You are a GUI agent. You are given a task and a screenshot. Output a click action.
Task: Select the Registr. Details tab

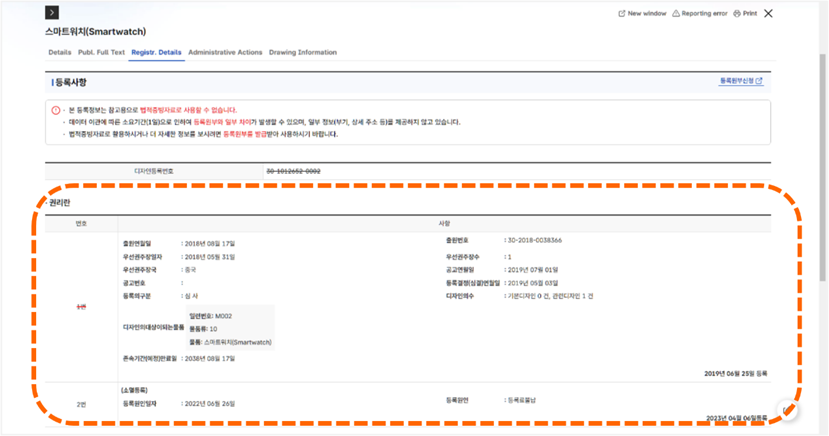[156, 52]
